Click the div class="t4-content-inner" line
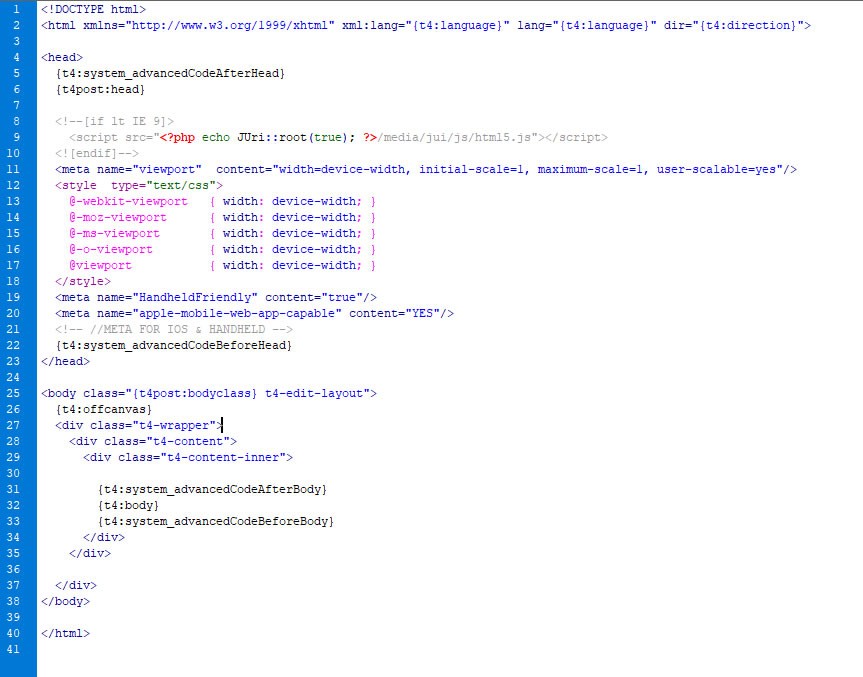This screenshot has height=677, width=863. coord(188,457)
